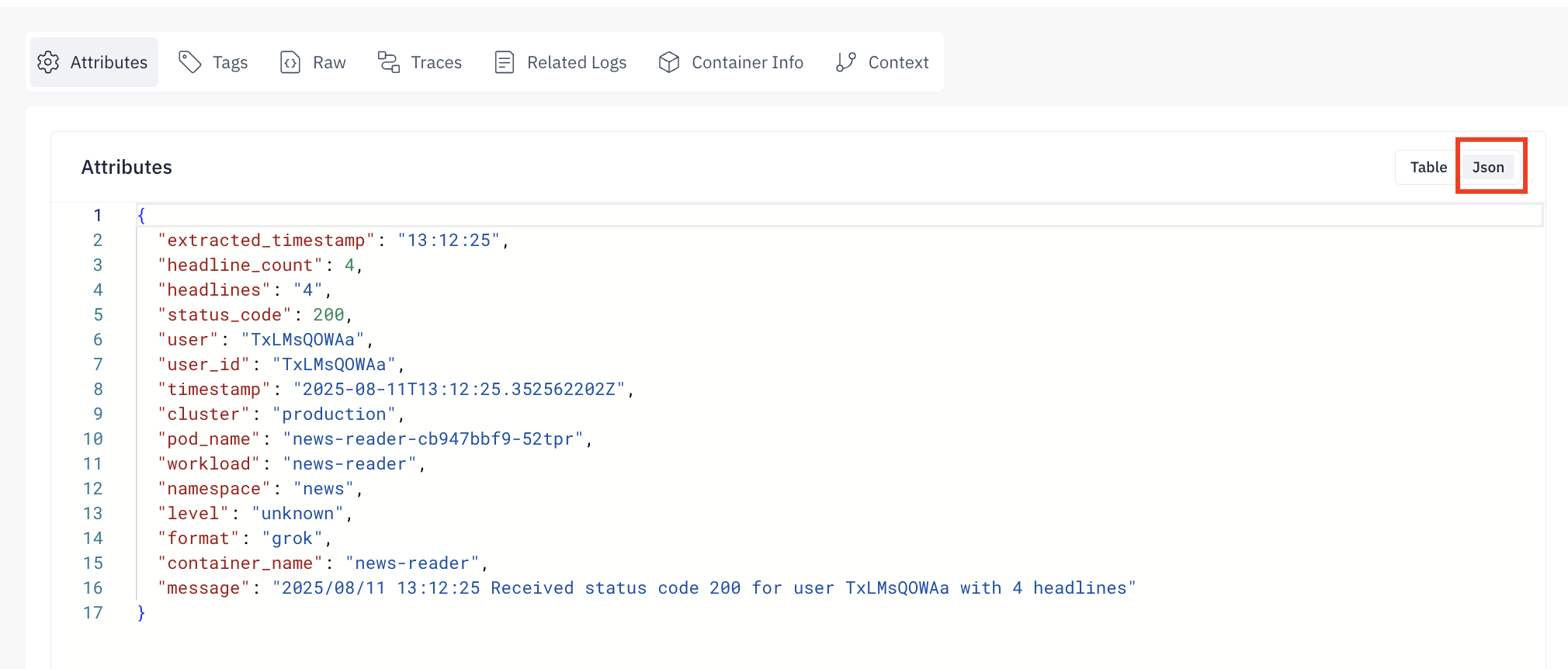The height and width of the screenshot is (669, 1568).
Task: Click the closing brace on line 17
Action: coord(141,613)
